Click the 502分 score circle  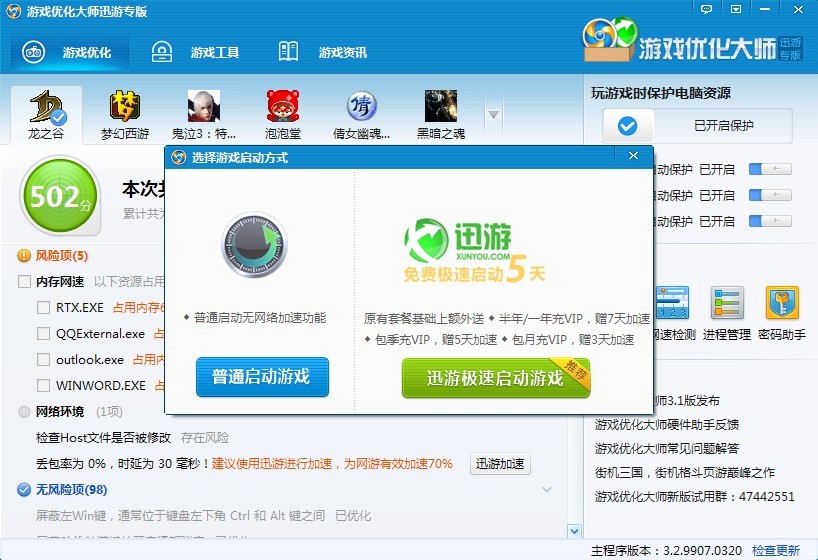(x=59, y=196)
